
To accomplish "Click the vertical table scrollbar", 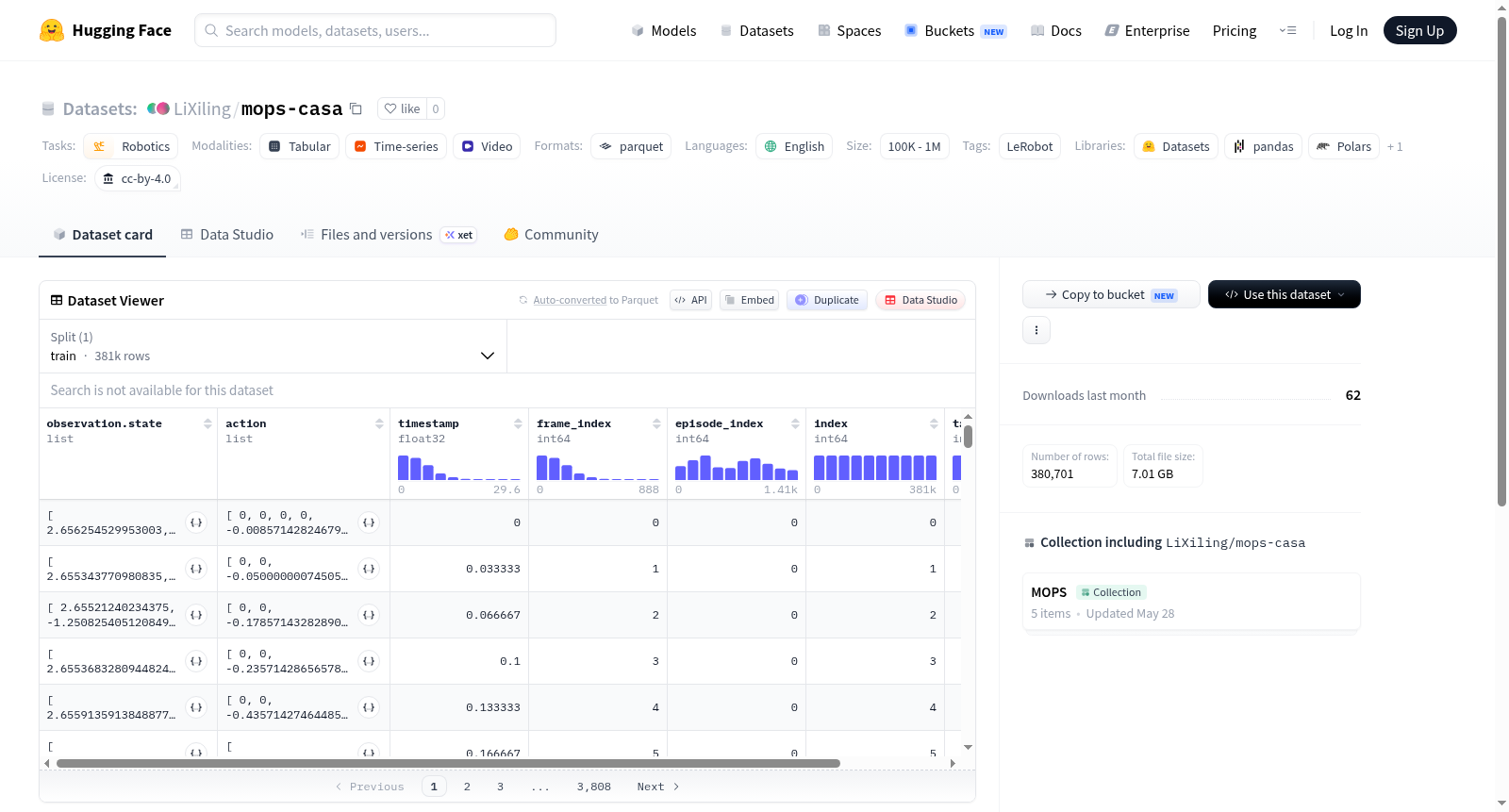I will 968,437.
